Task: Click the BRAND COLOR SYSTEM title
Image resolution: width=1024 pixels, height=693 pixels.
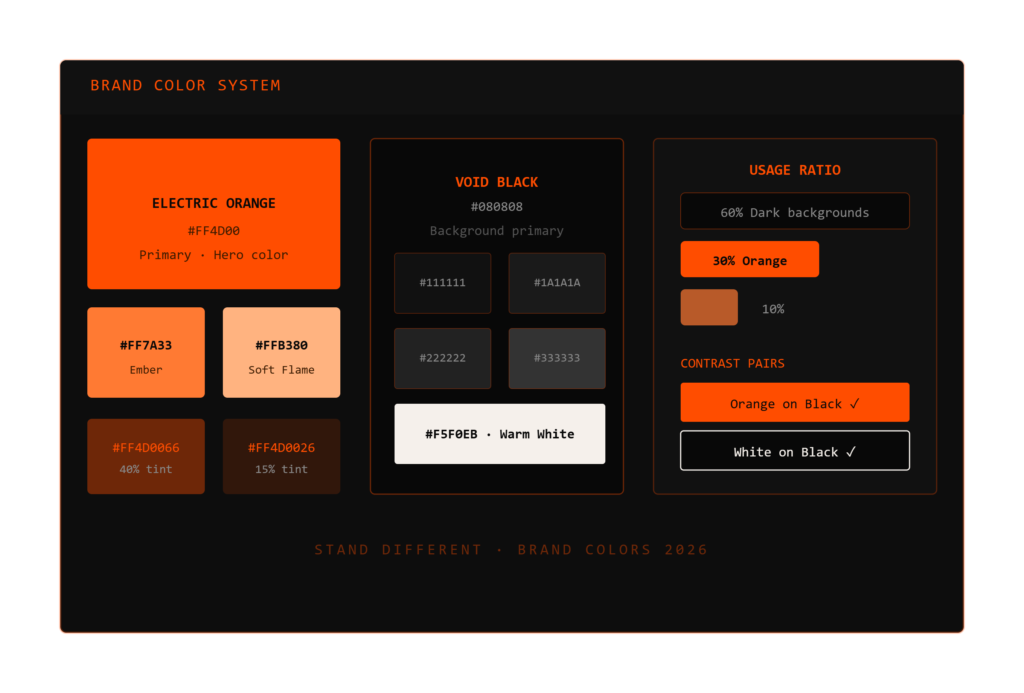Action: tap(185, 86)
